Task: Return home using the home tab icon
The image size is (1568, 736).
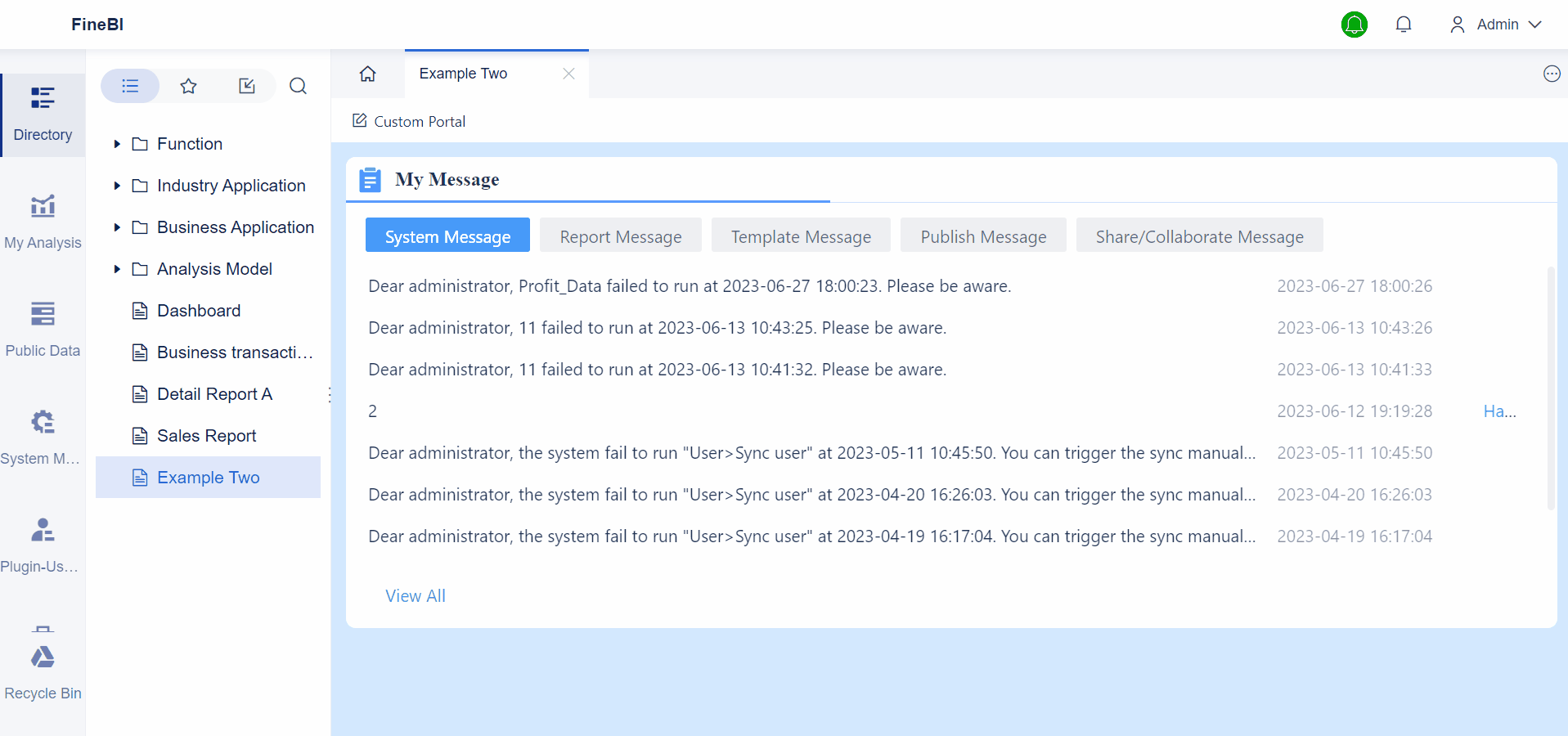Action: coord(367,73)
